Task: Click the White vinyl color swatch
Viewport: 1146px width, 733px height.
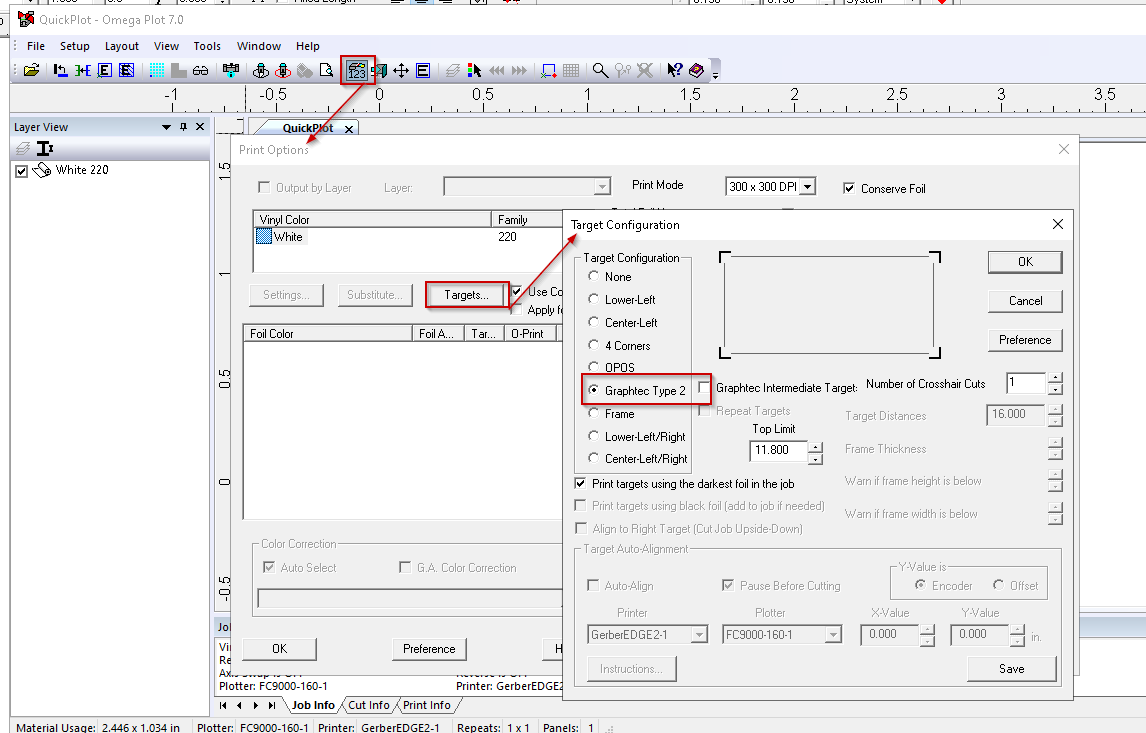Action: tap(264, 237)
